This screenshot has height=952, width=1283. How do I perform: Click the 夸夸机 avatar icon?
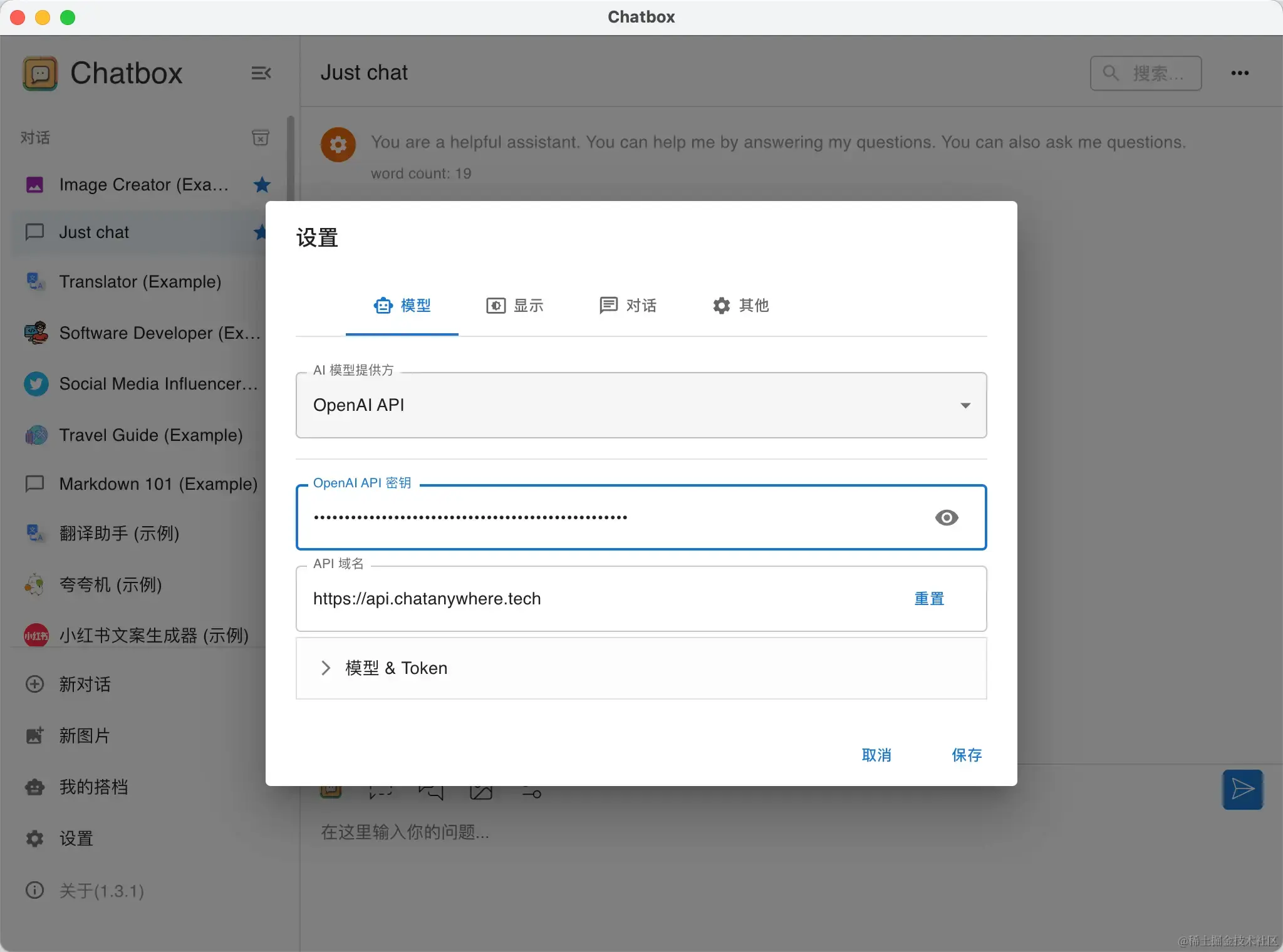pos(35,584)
